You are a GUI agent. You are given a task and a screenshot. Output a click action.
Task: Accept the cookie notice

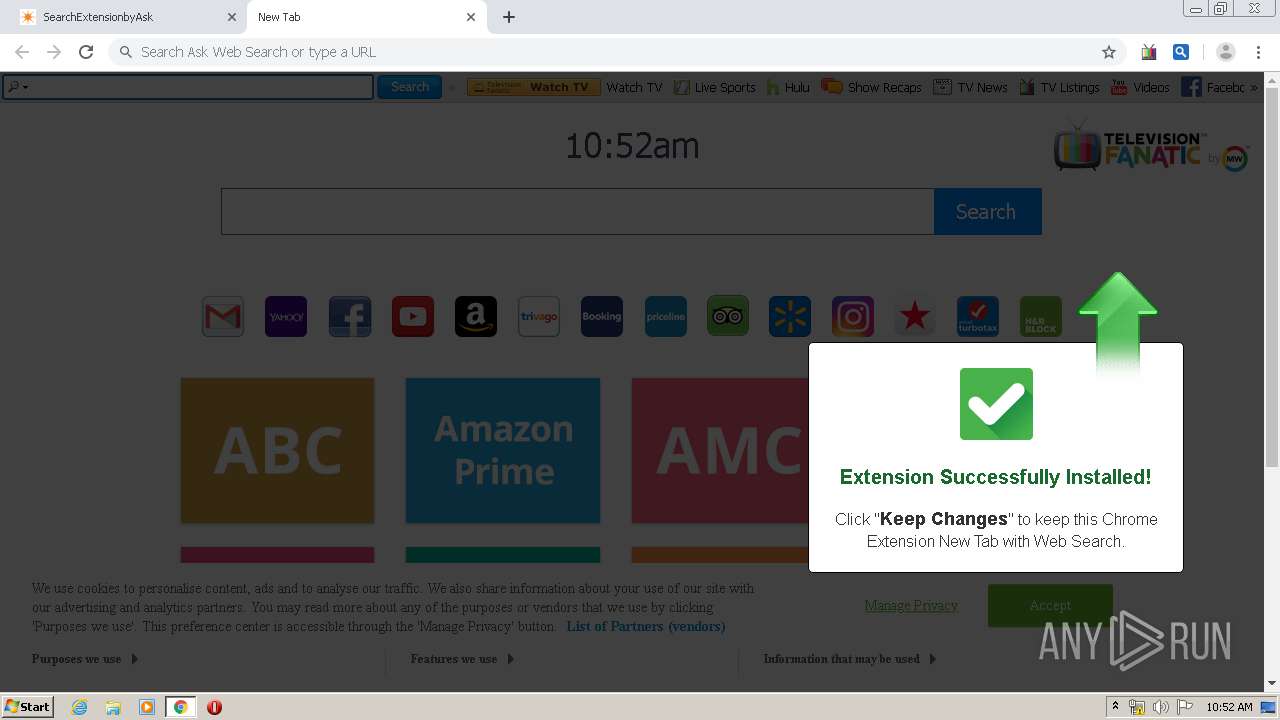(1050, 606)
